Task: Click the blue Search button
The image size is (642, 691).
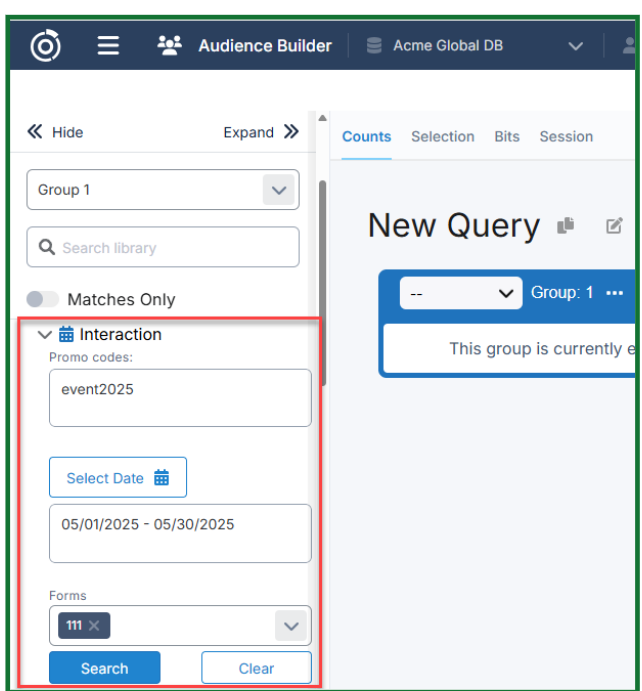Action: (x=104, y=668)
